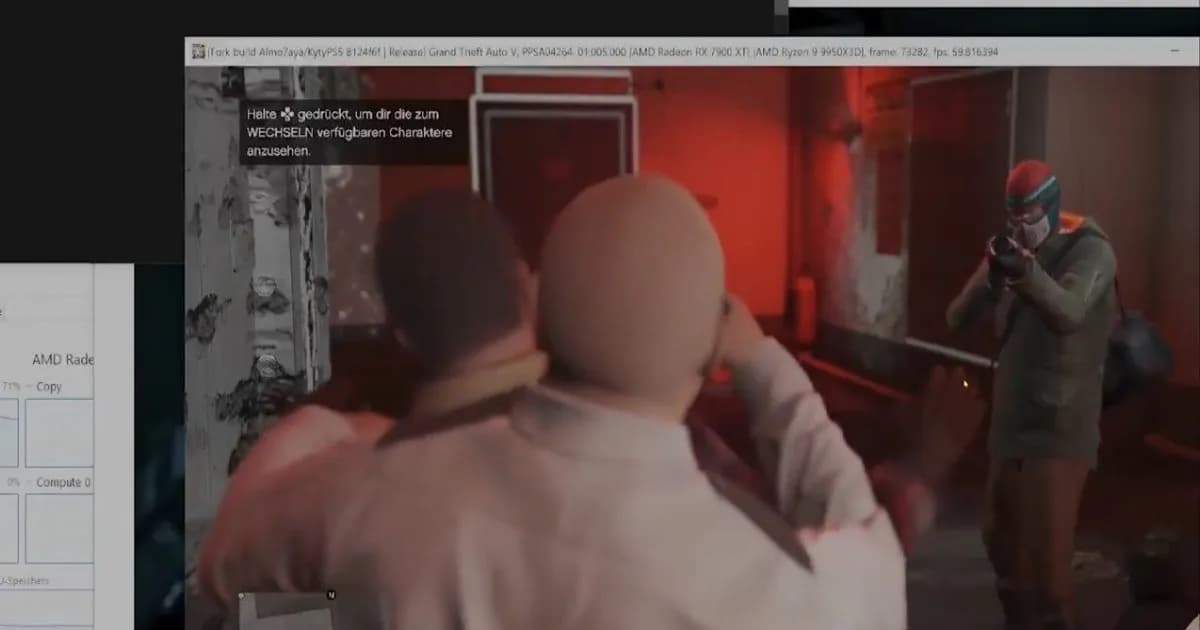This screenshot has height=630, width=1200.
Task: Click the Grand Theft Auto V window title text
Action: [603, 52]
